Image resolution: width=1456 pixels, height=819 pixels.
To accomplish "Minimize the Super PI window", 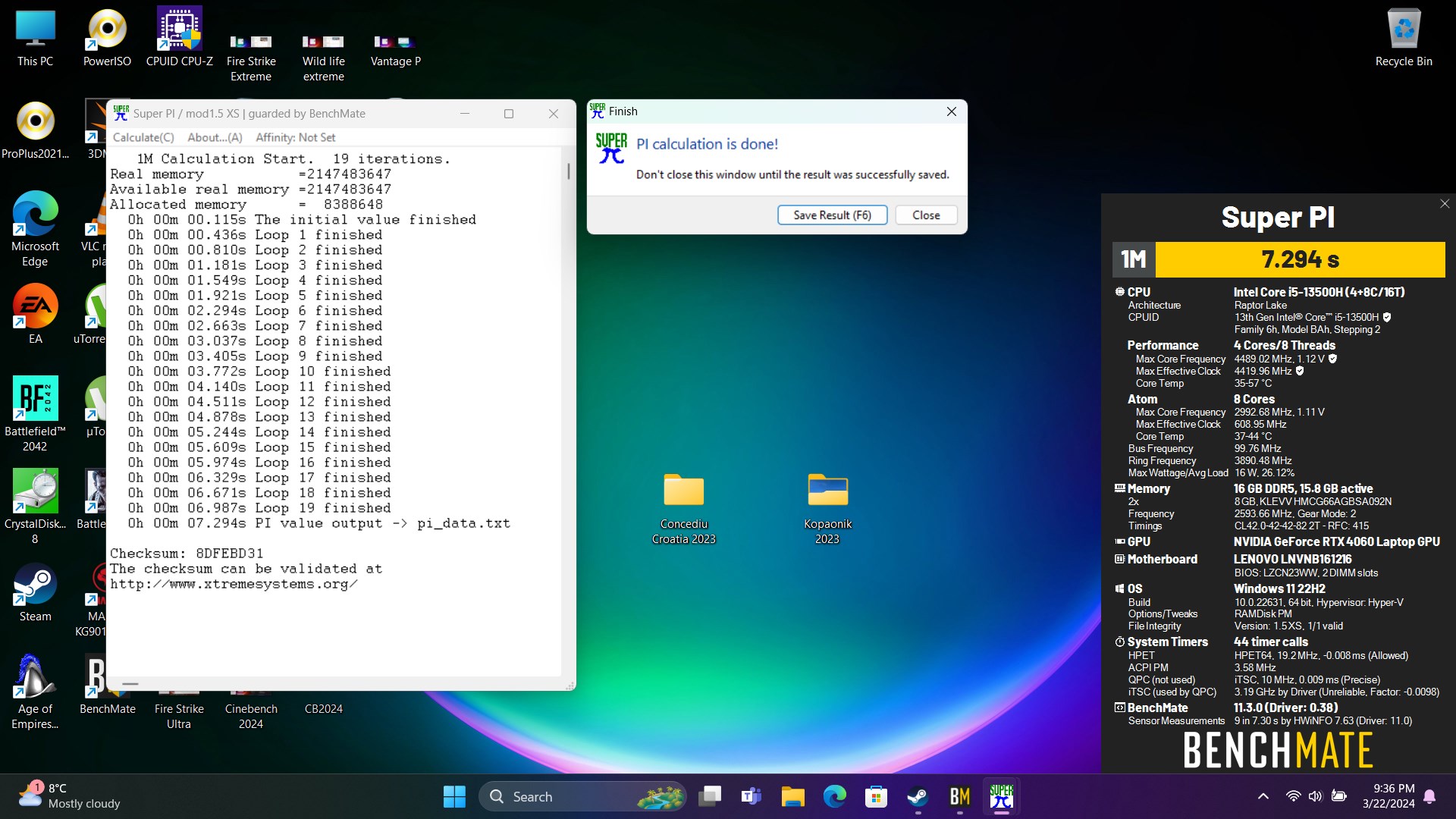I will [x=465, y=114].
